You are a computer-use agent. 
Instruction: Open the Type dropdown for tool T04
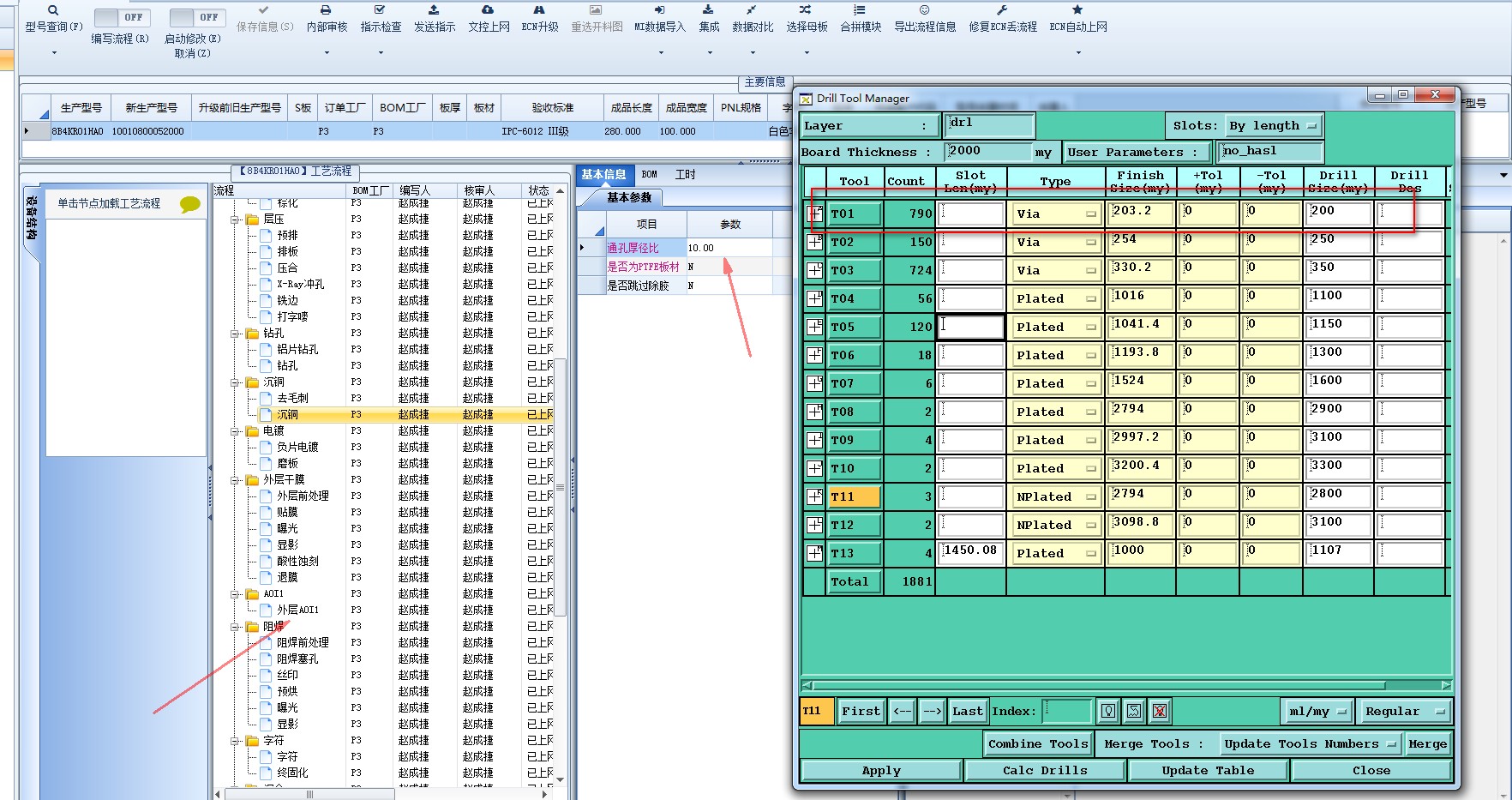click(x=1055, y=299)
